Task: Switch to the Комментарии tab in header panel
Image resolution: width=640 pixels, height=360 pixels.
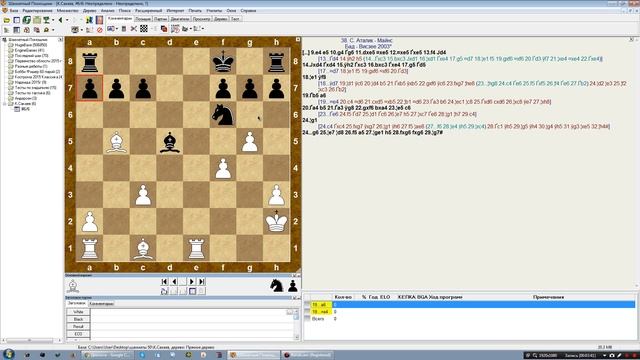Action: tap(102, 304)
